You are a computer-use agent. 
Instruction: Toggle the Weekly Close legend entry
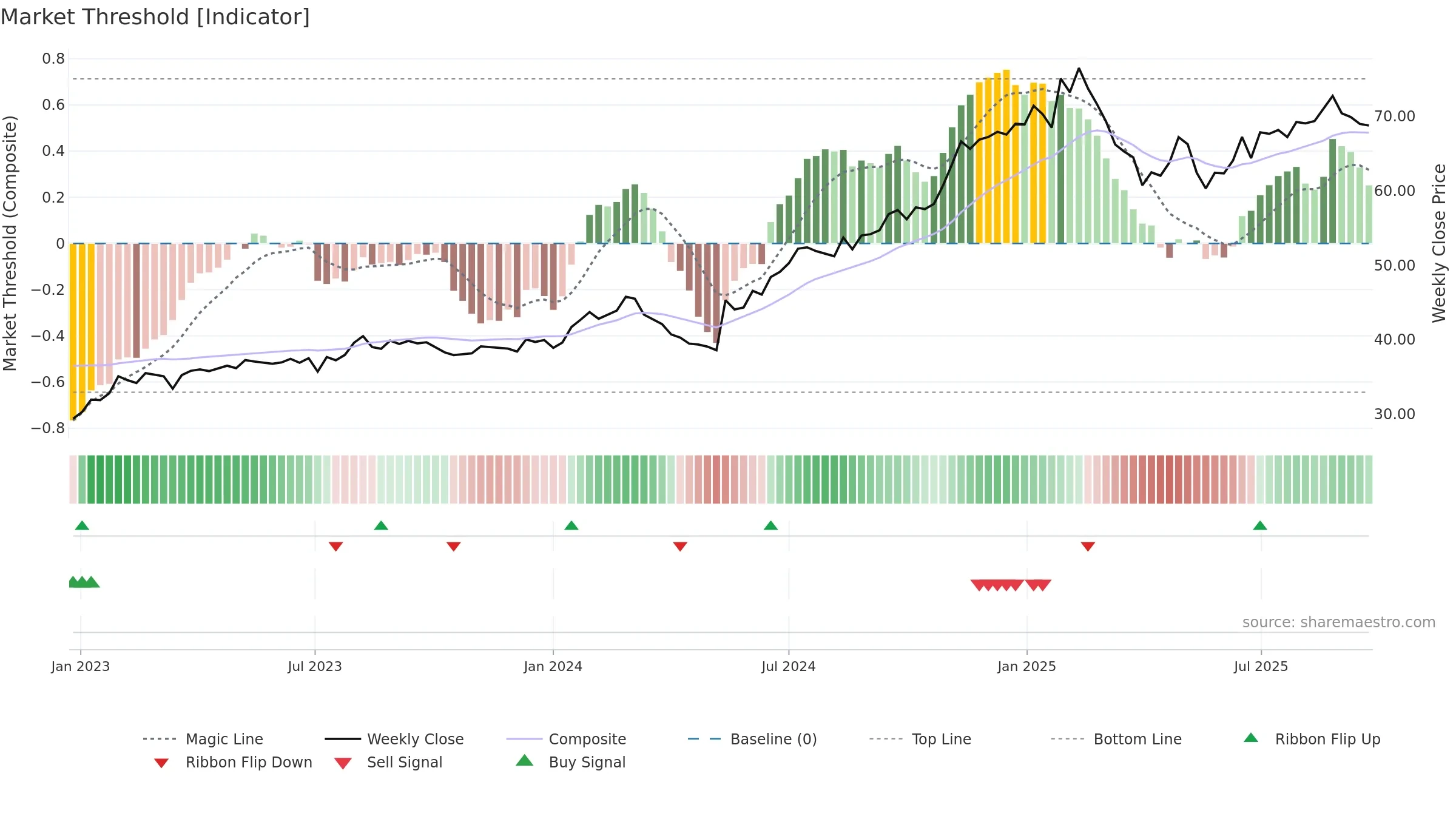tap(394, 739)
